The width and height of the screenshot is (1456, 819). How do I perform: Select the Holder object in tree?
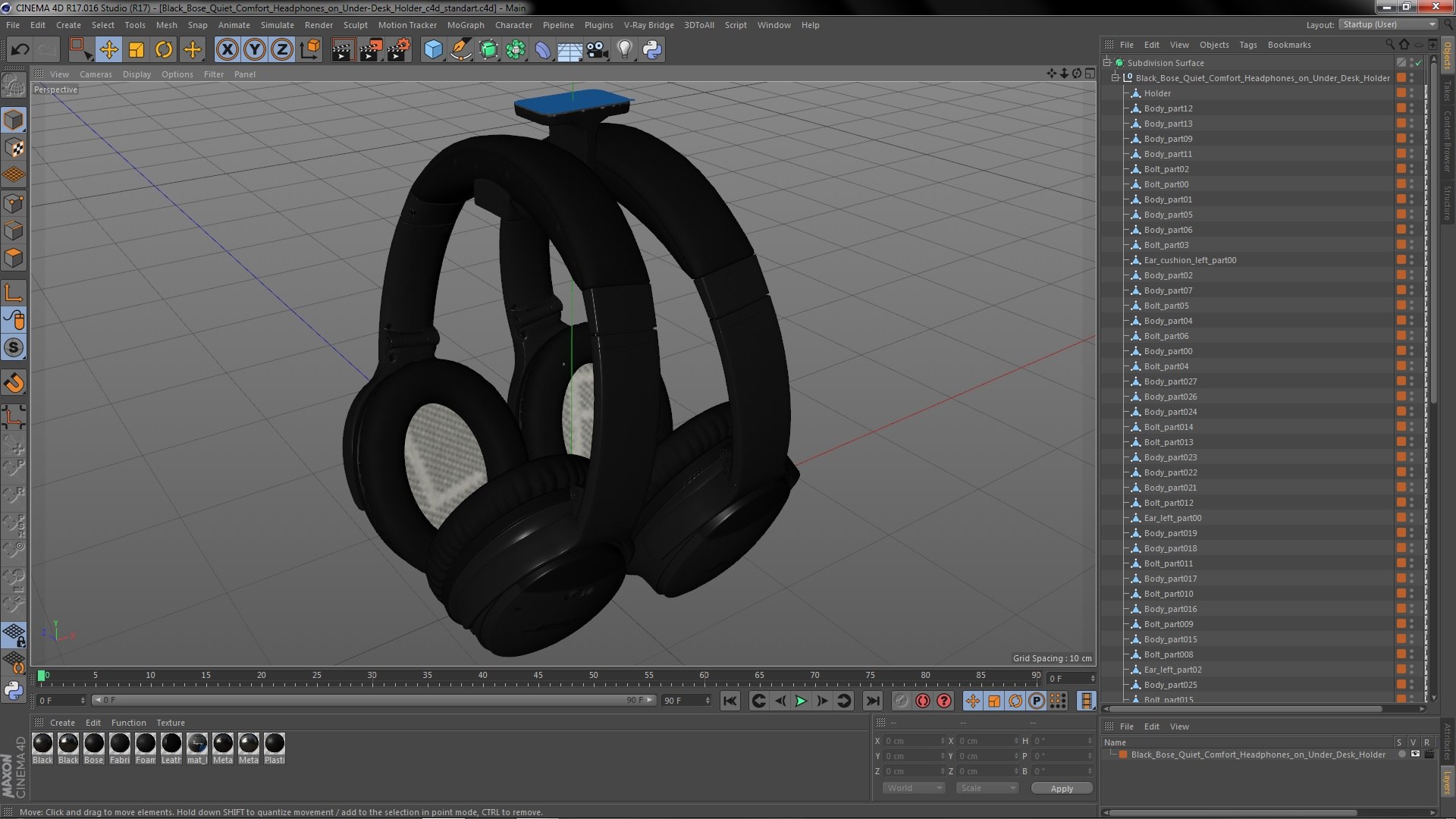[x=1157, y=93]
